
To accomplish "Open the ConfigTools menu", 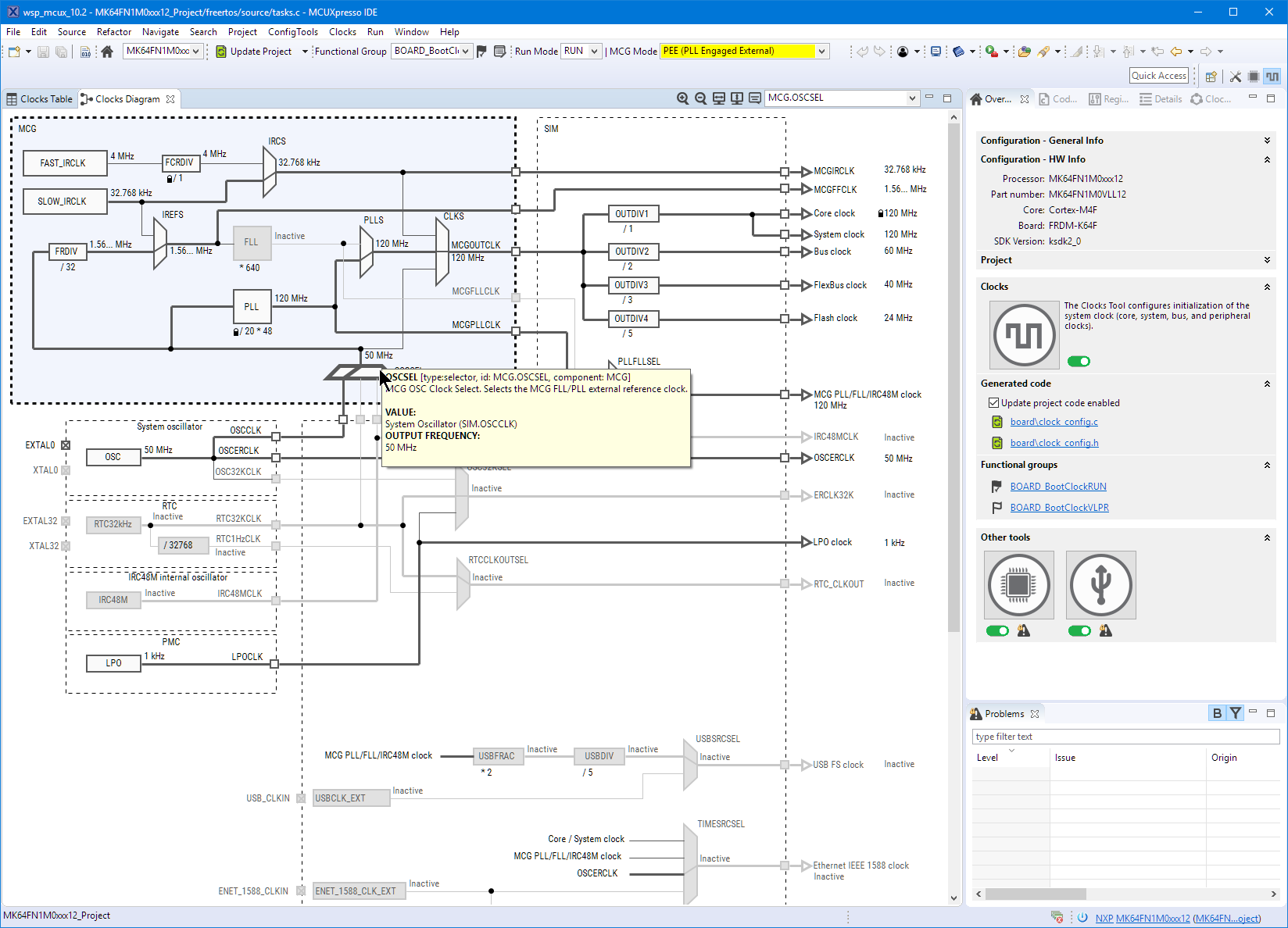I will (292, 32).
